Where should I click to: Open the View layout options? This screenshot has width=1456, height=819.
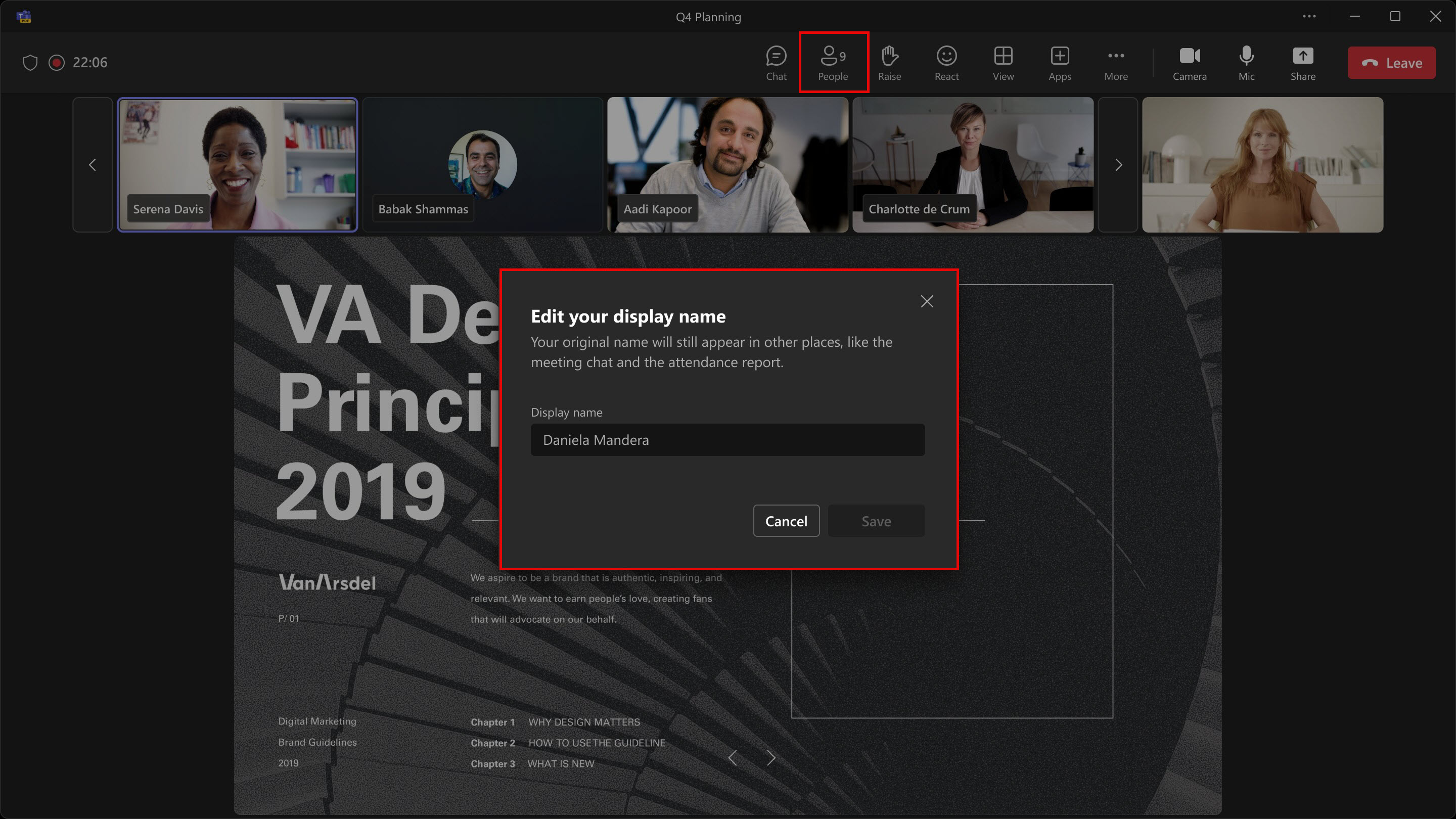point(1003,63)
